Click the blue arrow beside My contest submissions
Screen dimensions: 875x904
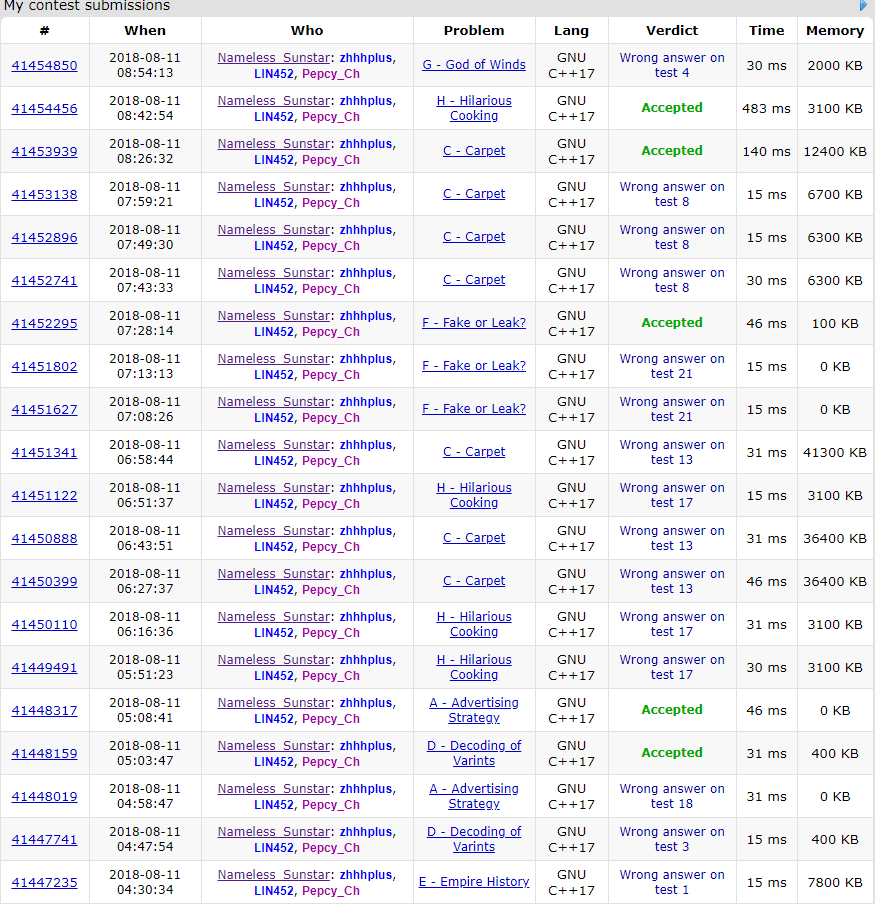[x=863, y=6]
